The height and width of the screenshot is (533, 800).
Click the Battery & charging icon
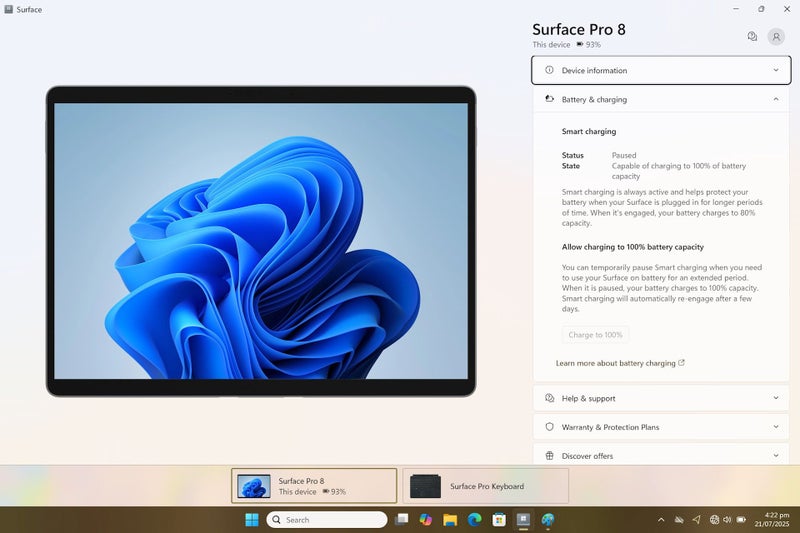pos(549,99)
